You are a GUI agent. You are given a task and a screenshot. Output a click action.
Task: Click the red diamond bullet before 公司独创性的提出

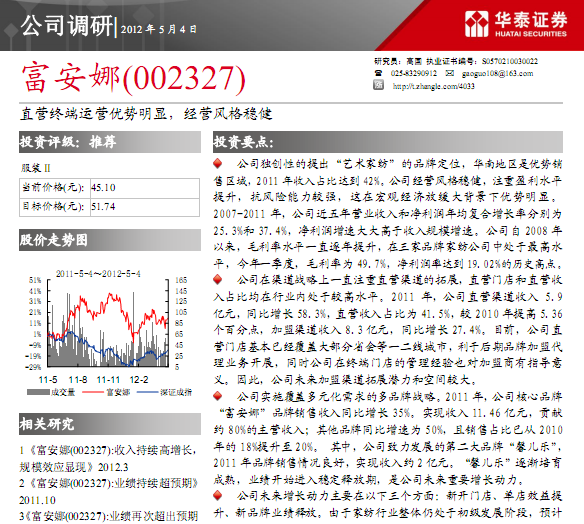218,163
